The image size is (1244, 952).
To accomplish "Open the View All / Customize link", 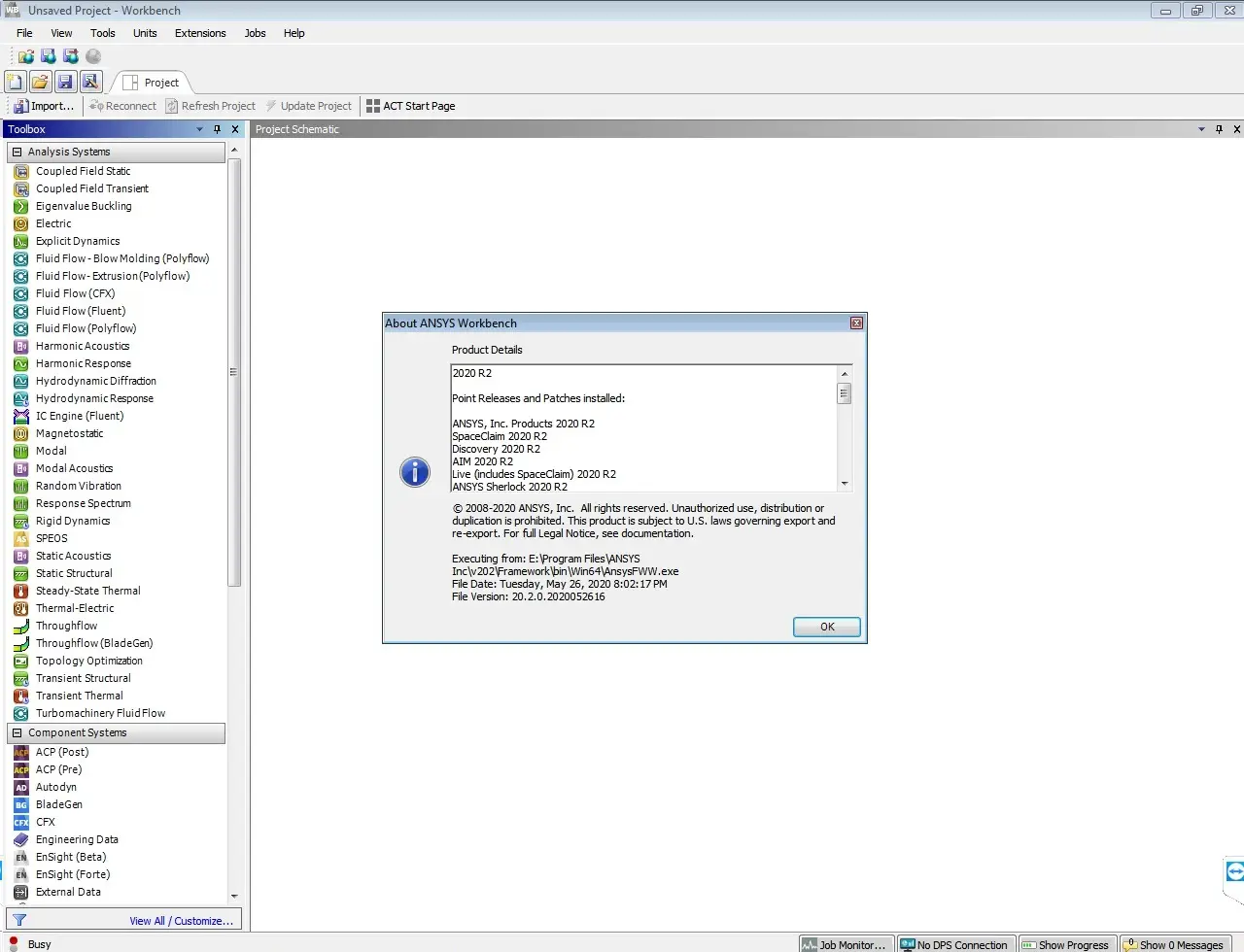I will click(181, 921).
